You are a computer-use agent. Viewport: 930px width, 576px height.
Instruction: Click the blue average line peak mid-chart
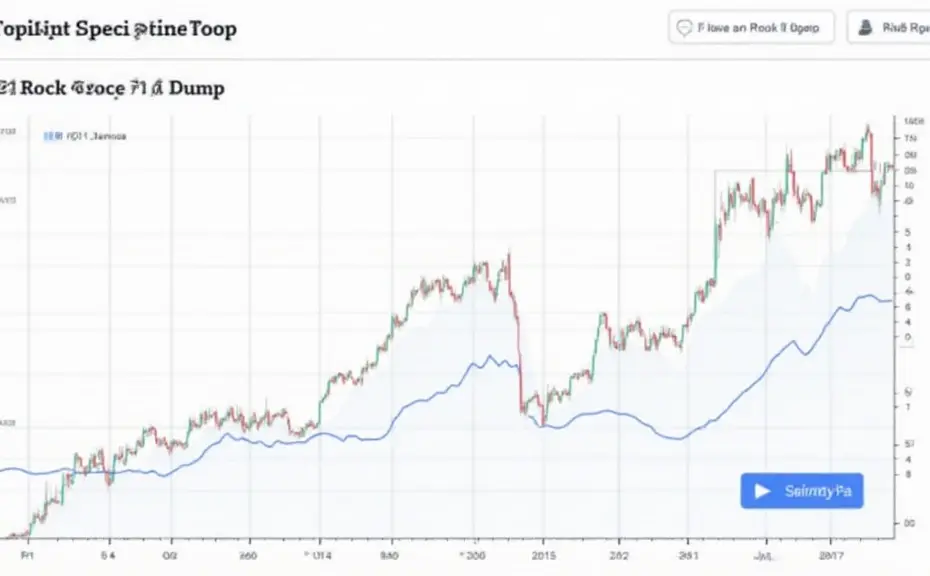490,357
